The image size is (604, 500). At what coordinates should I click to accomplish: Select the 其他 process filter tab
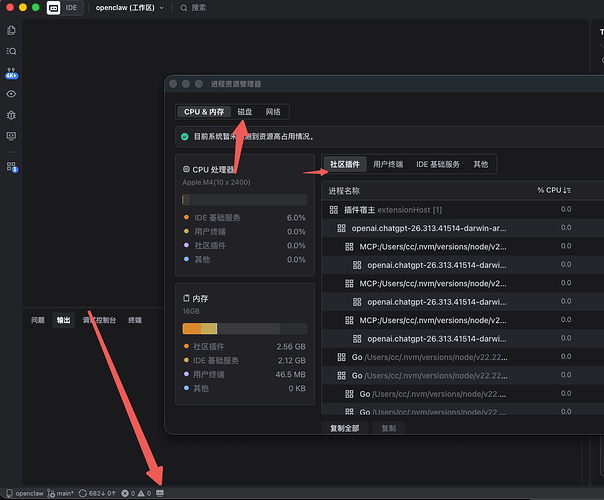(481, 164)
